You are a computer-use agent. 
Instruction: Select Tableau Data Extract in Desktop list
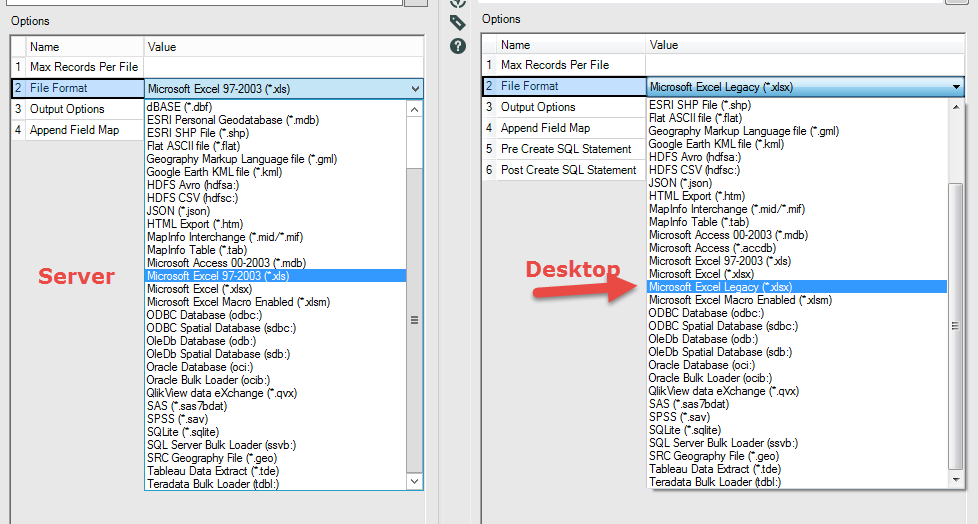click(x=715, y=469)
